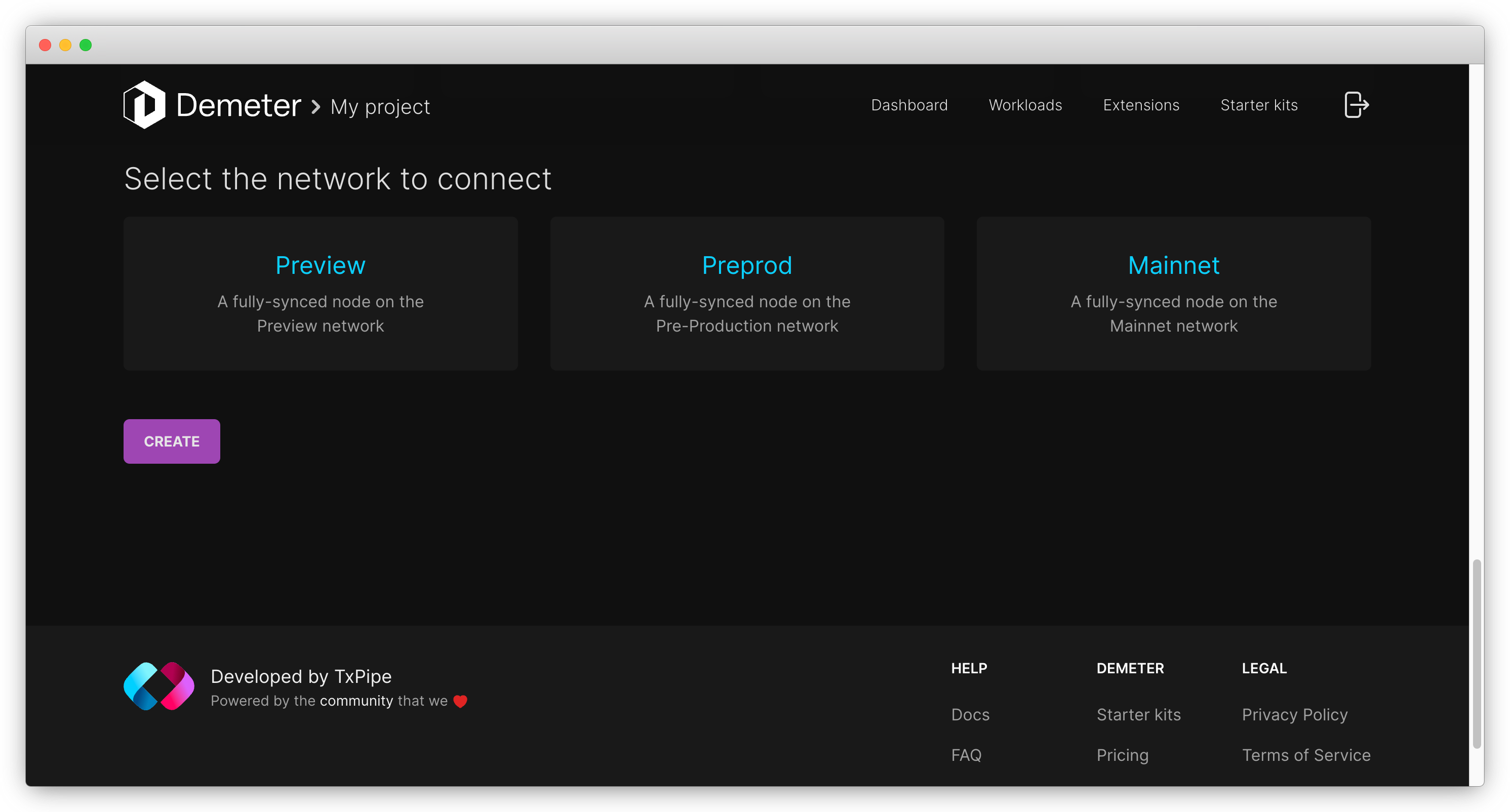
Task: Click the purple CREATE button
Action: pos(172,441)
